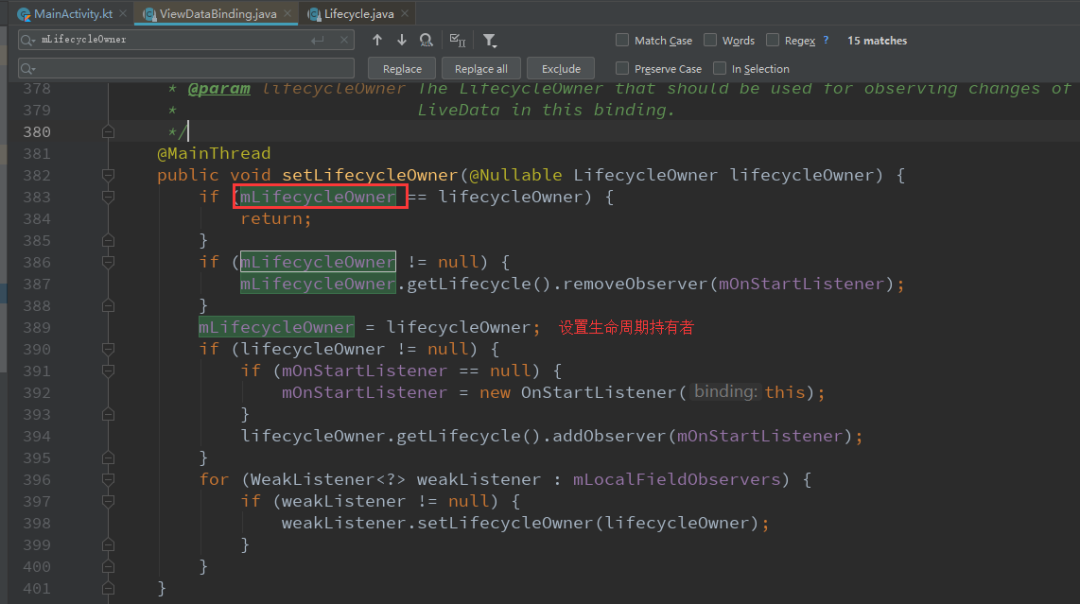Collapse setLifecycleOwner method fold at line 382

click(108, 176)
